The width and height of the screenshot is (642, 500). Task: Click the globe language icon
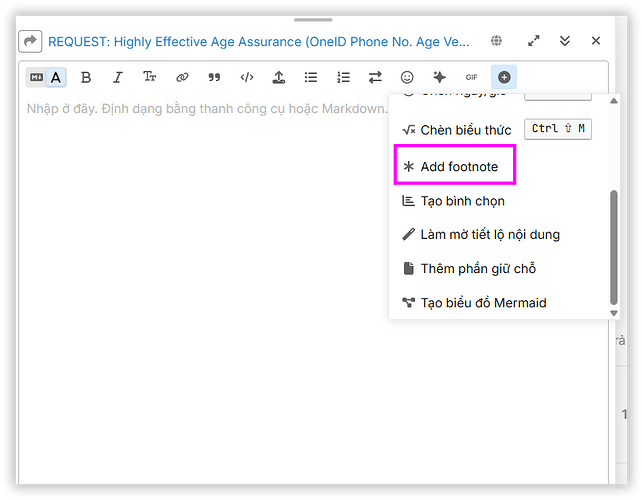click(497, 41)
